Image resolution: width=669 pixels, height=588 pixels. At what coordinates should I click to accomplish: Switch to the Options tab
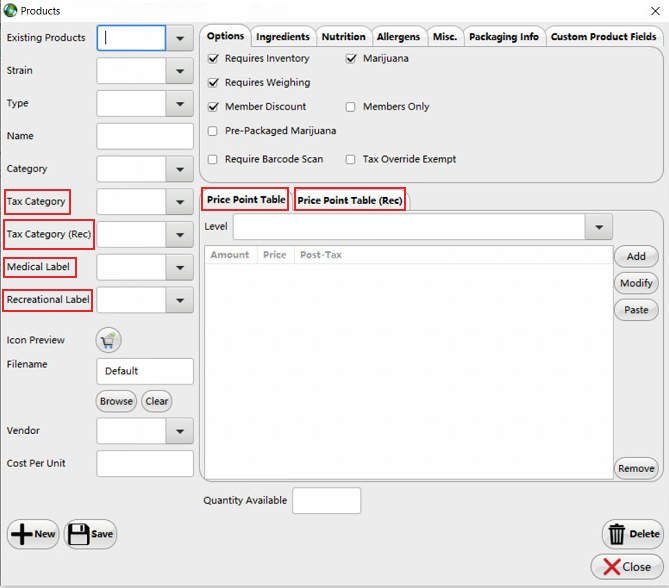[225, 36]
